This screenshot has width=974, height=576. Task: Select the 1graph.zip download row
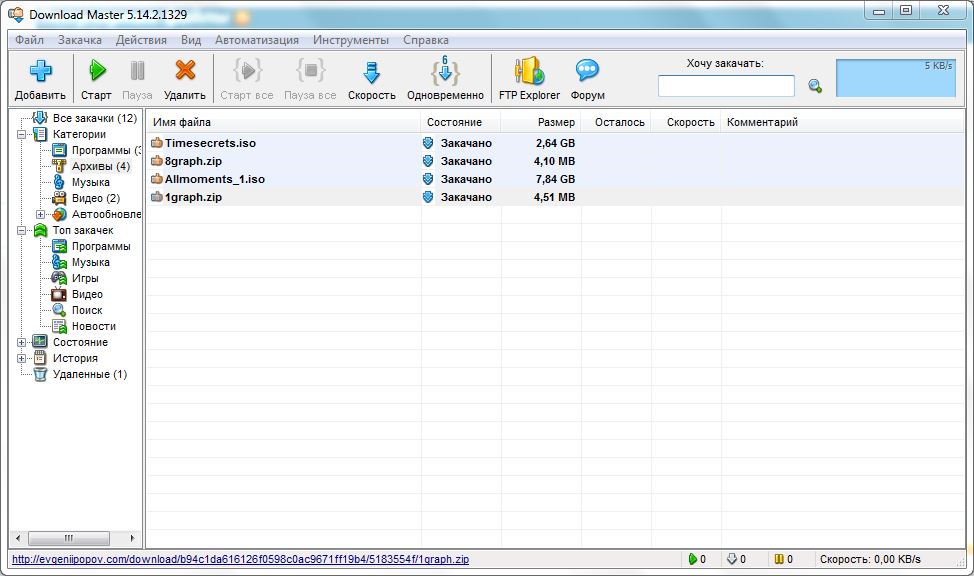point(555,197)
